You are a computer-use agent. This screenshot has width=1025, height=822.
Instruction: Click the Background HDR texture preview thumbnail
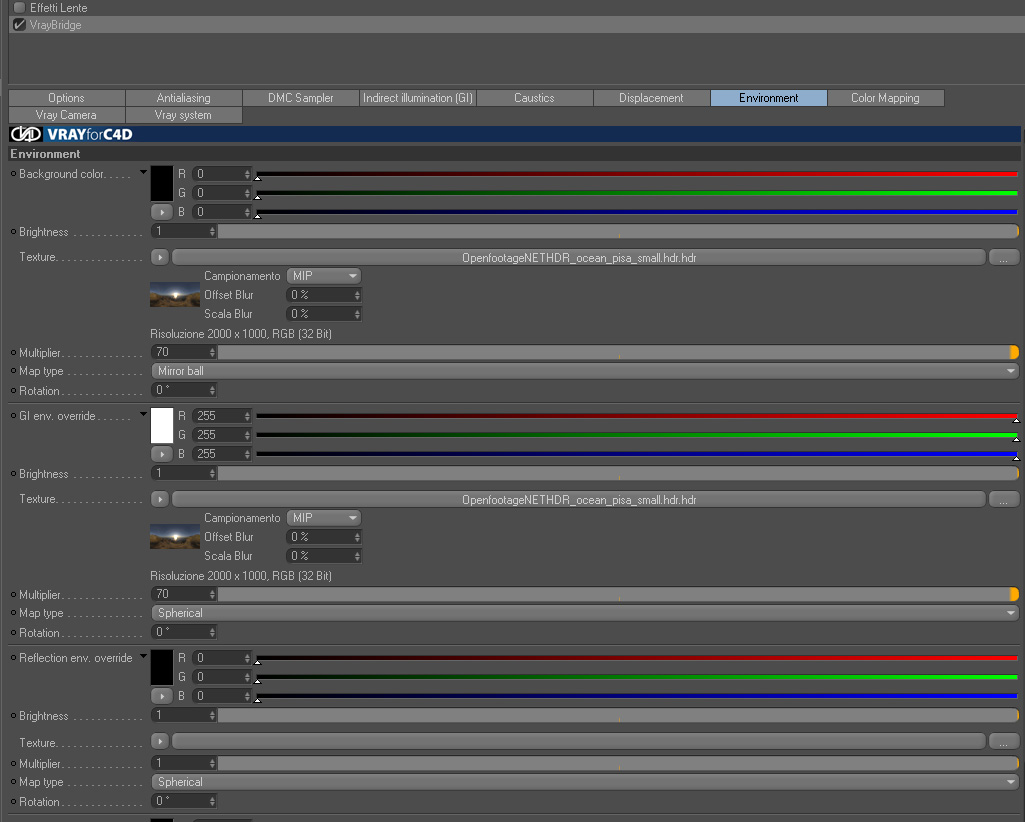click(x=175, y=295)
